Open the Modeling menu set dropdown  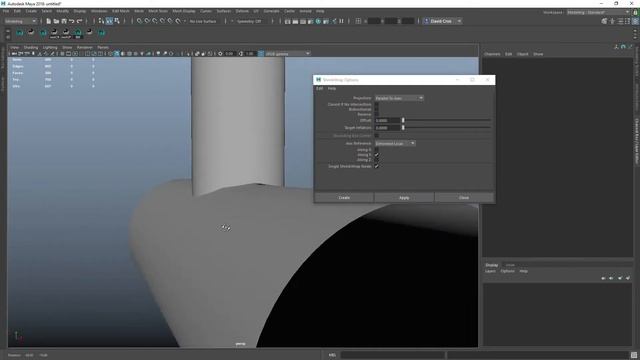pyautogui.click(x=20, y=21)
